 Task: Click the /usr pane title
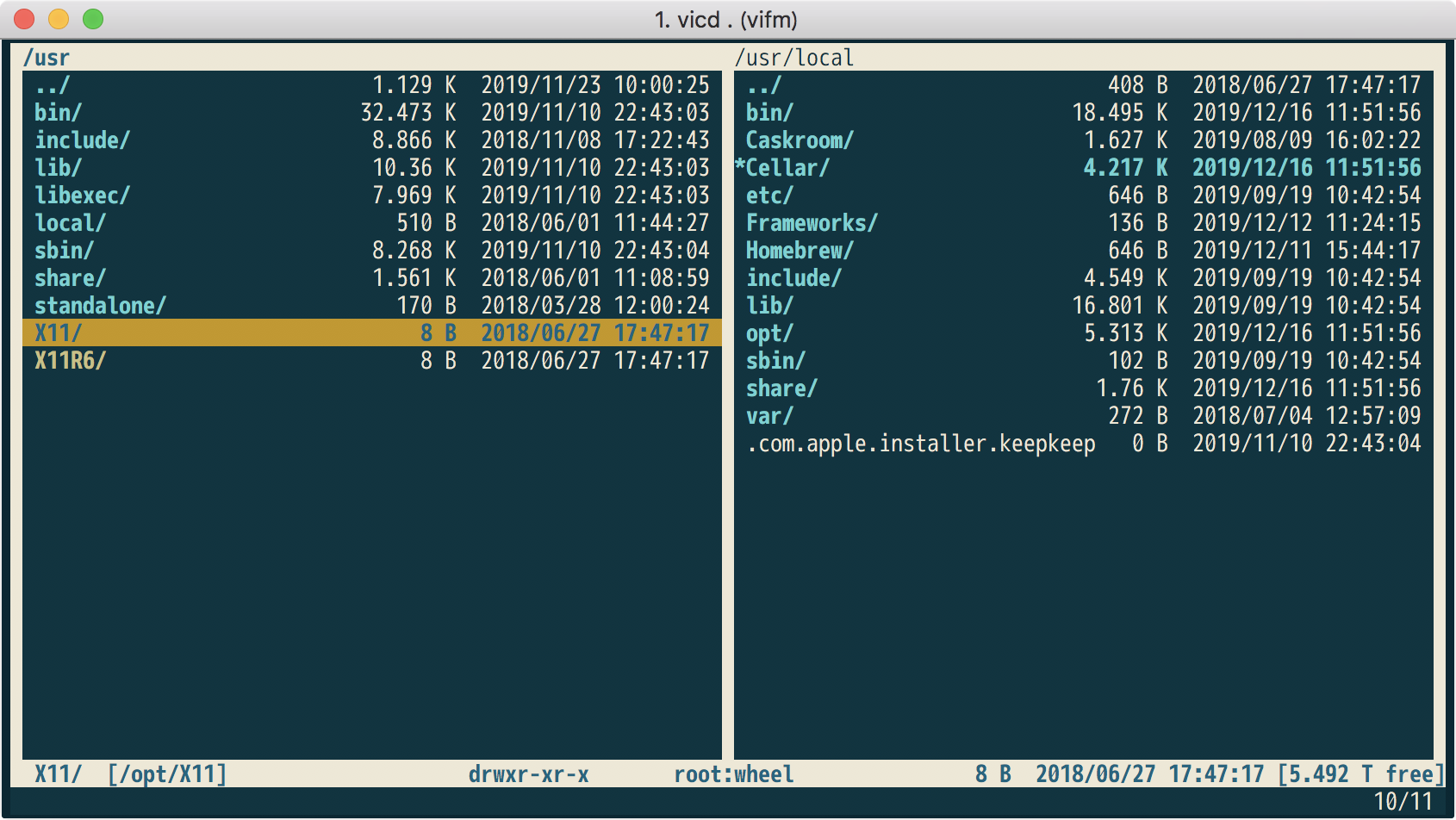coord(47,58)
